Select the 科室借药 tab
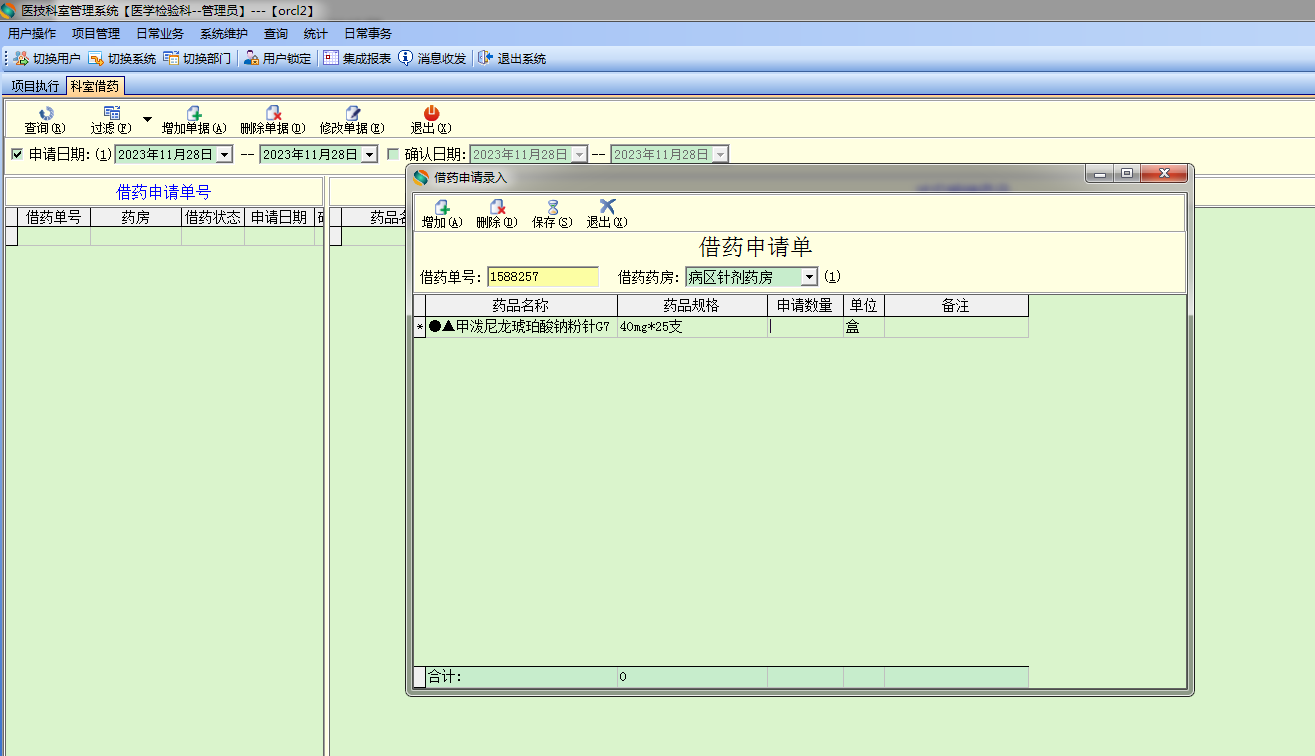 click(95, 86)
